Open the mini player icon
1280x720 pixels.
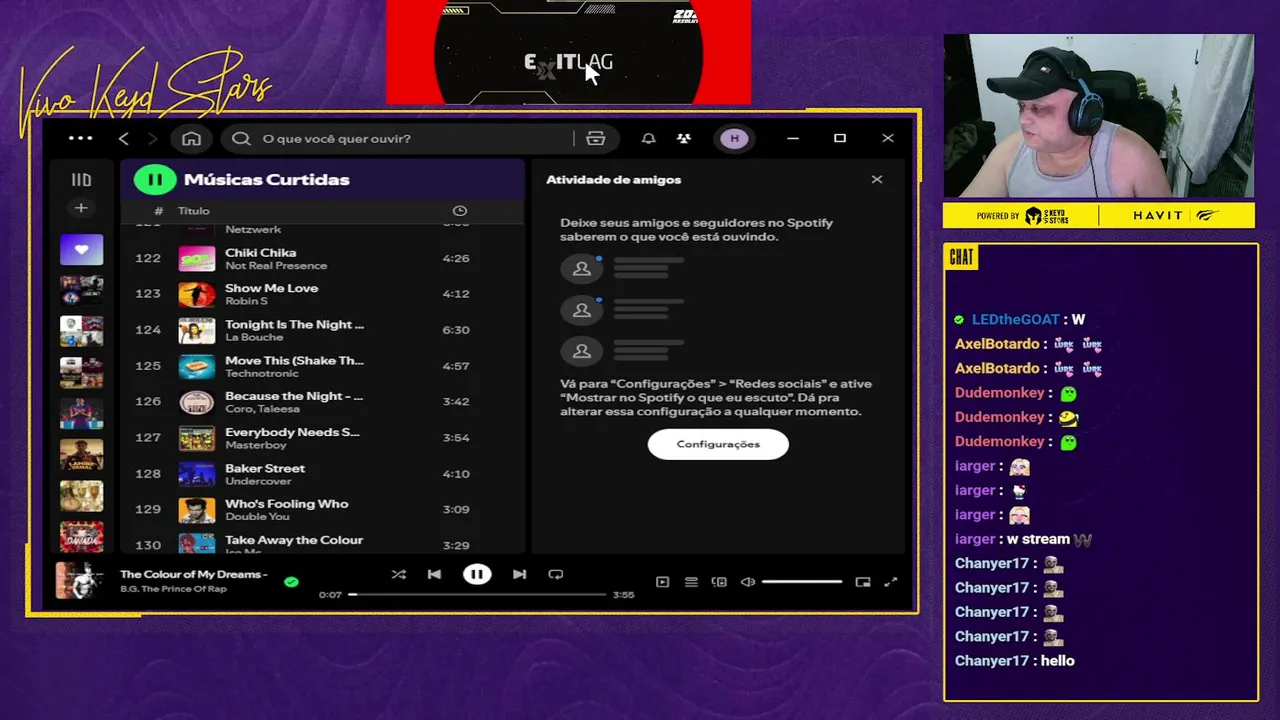click(x=863, y=582)
